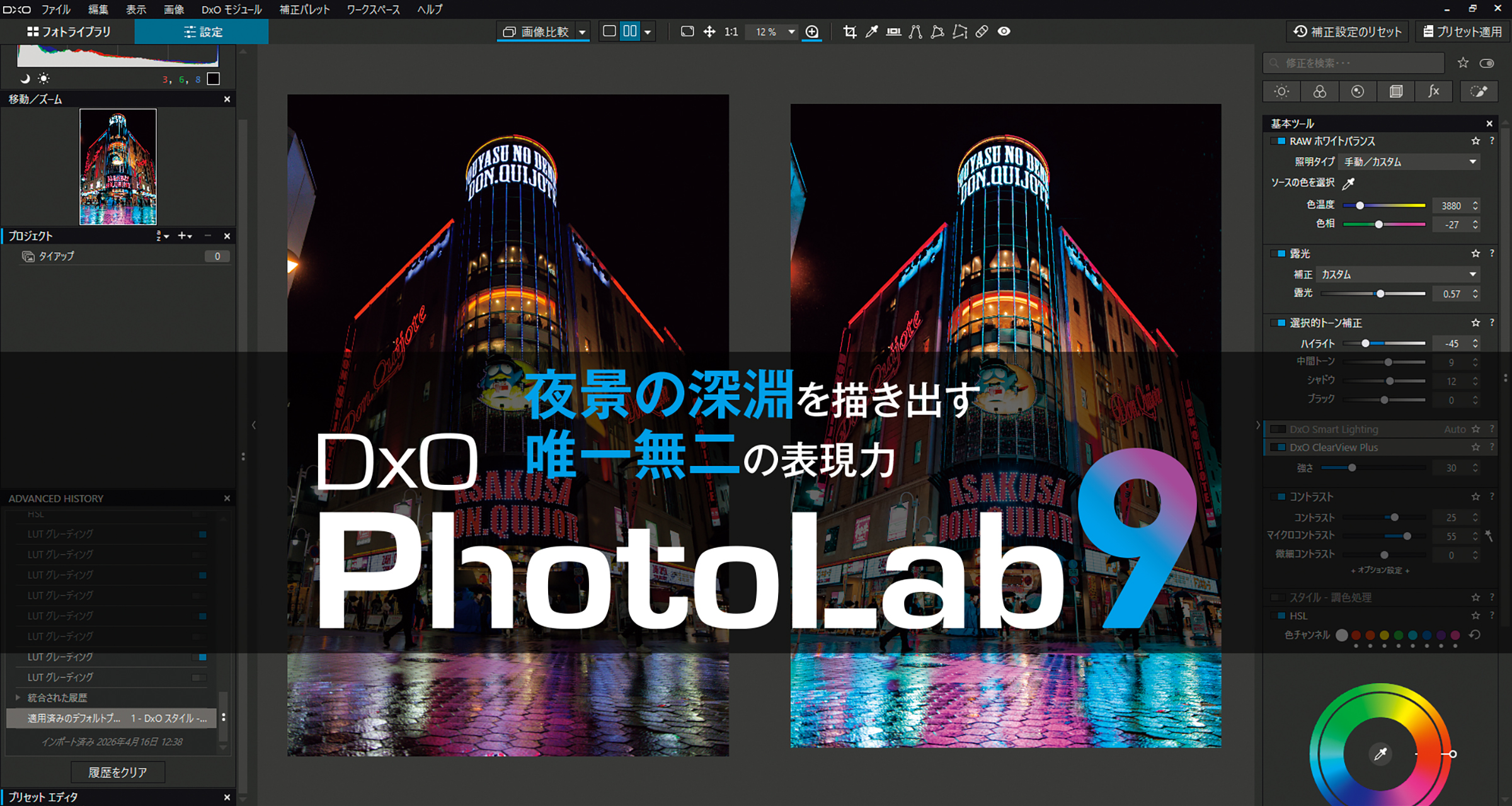Click 履歴をクリア button
The height and width of the screenshot is (806, 1512).
(118, 772)
